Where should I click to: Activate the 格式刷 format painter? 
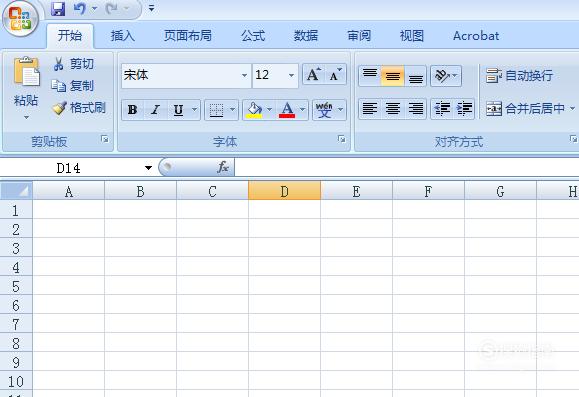click(x=79, y=108)
